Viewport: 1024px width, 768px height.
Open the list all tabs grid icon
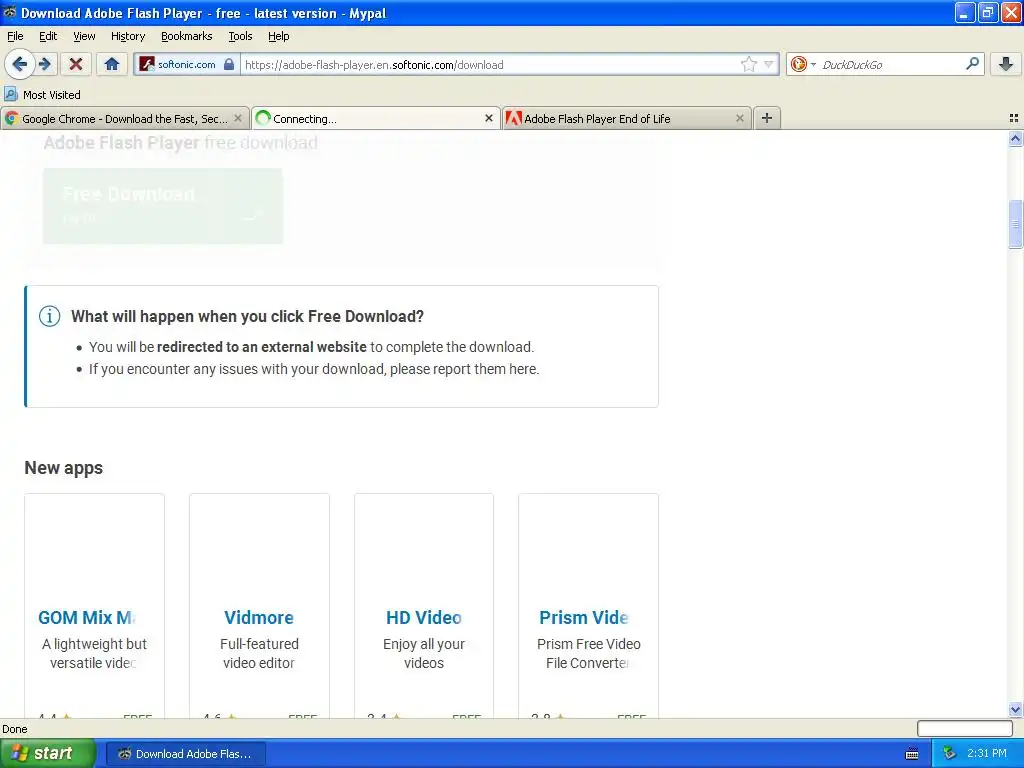(1014, 118)
